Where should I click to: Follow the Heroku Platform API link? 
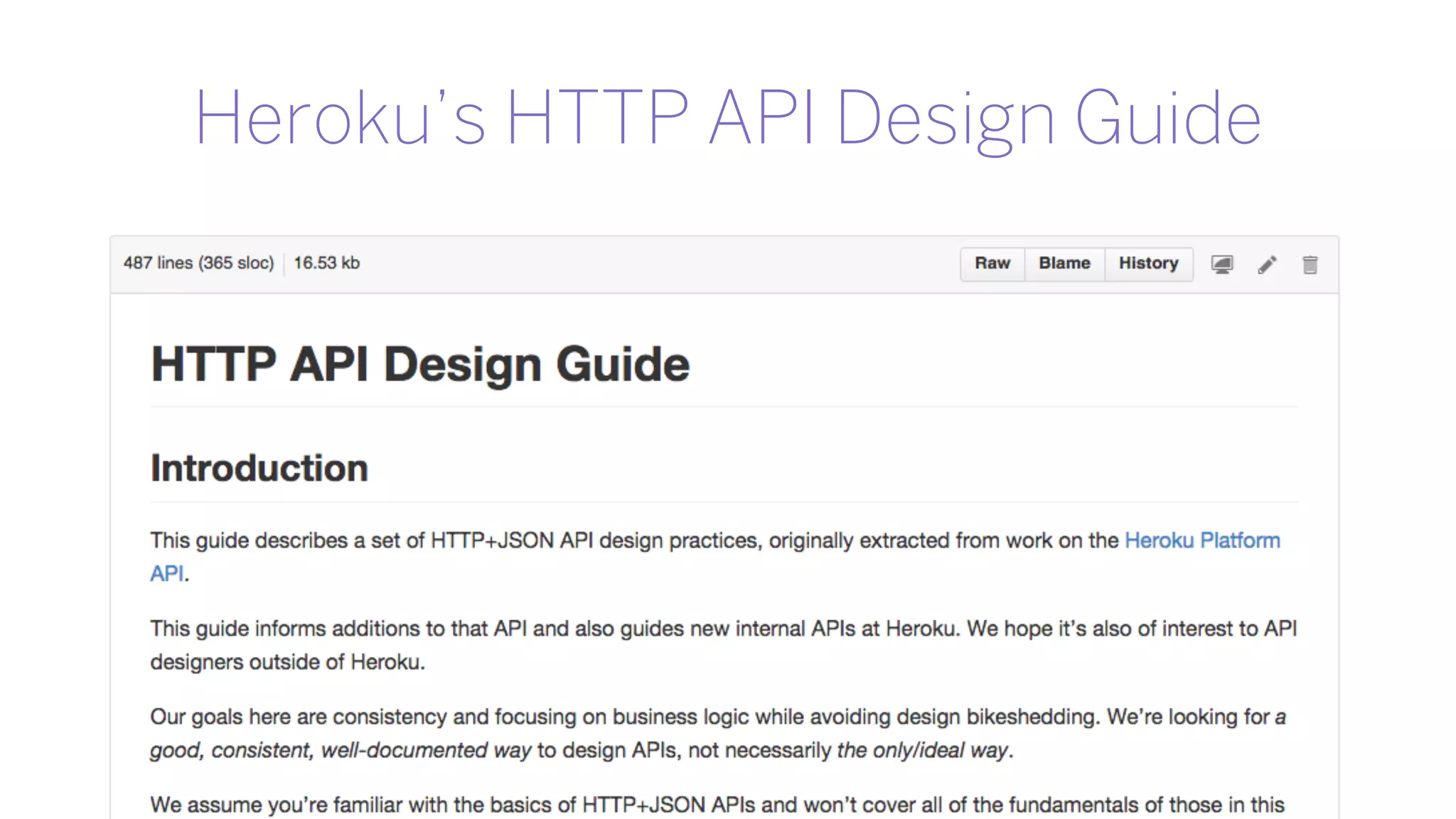pyautogui.click(x=1202, y=540)
